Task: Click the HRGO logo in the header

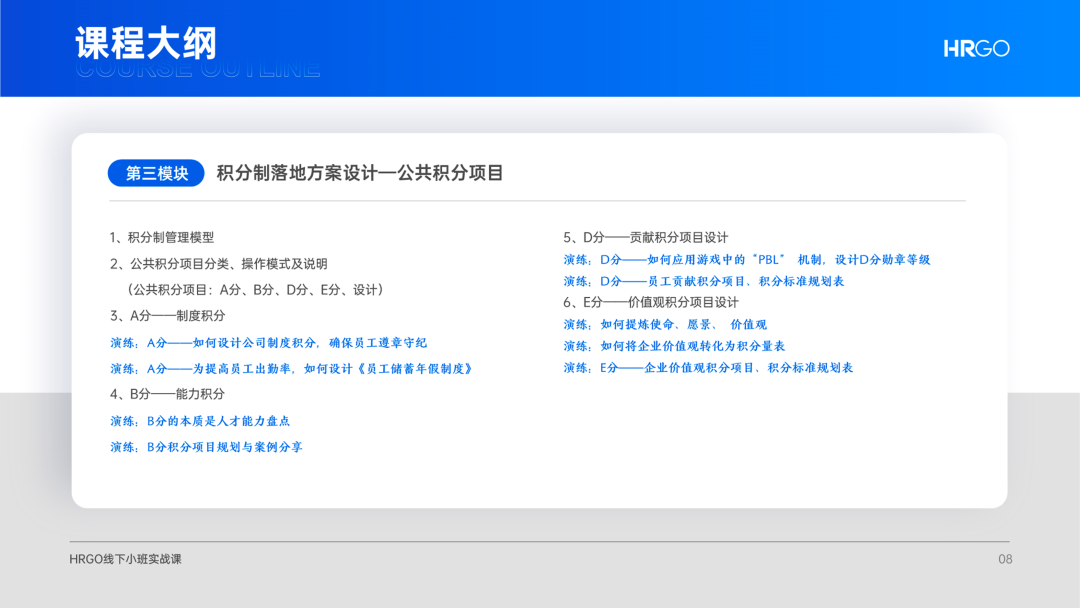Action: pos(976,48)
